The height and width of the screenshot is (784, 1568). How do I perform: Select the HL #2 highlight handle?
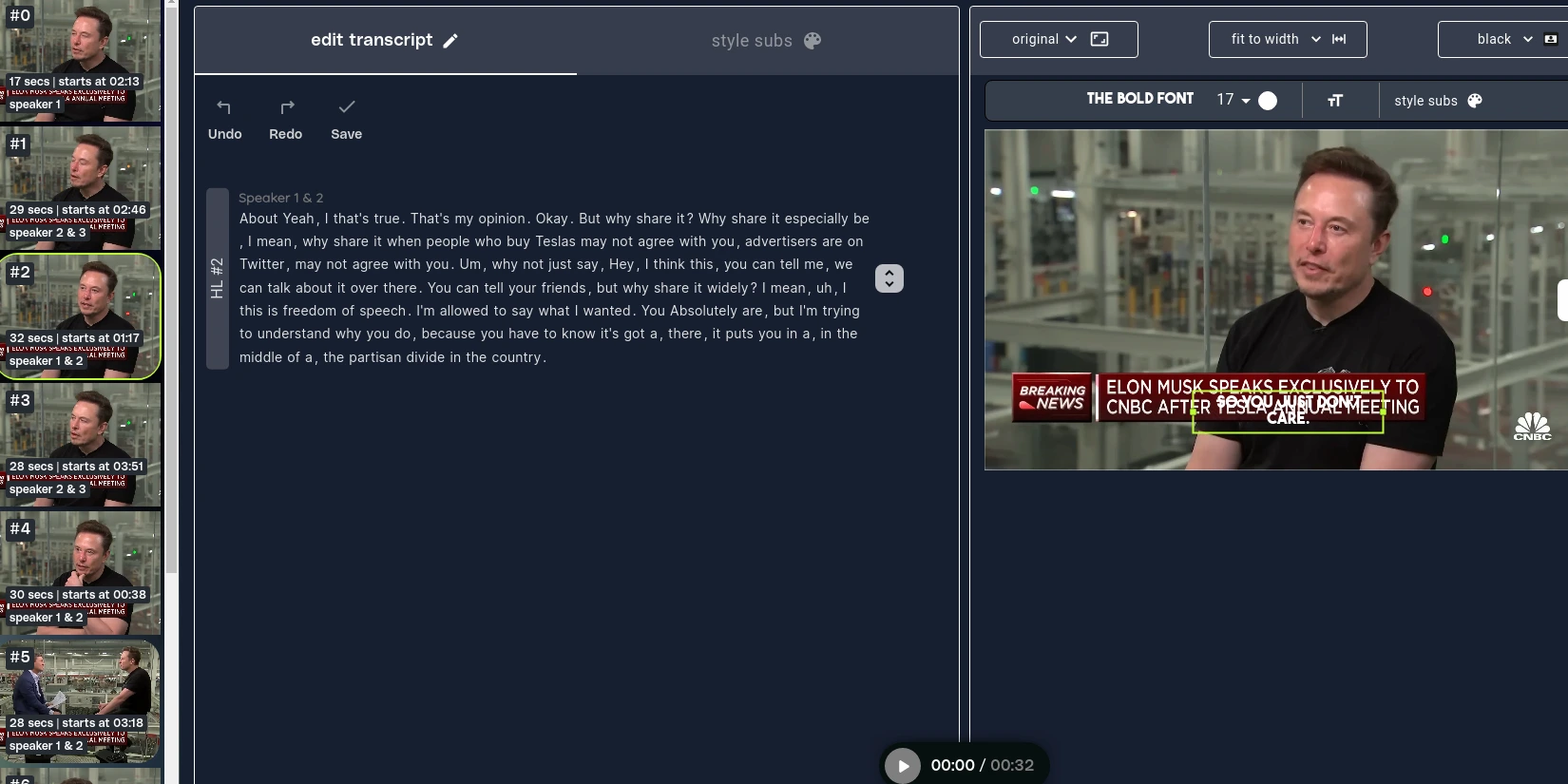click(217, 278)
